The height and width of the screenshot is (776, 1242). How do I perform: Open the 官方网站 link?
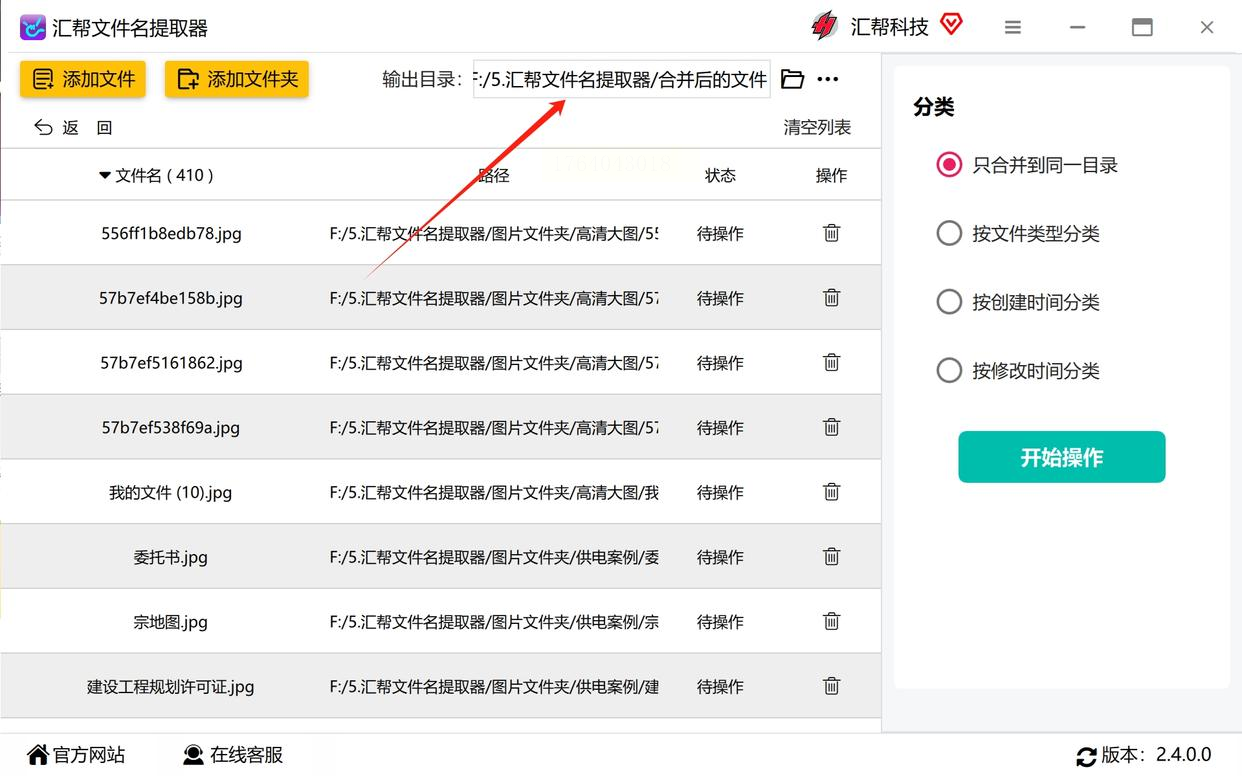pos(76,755)
